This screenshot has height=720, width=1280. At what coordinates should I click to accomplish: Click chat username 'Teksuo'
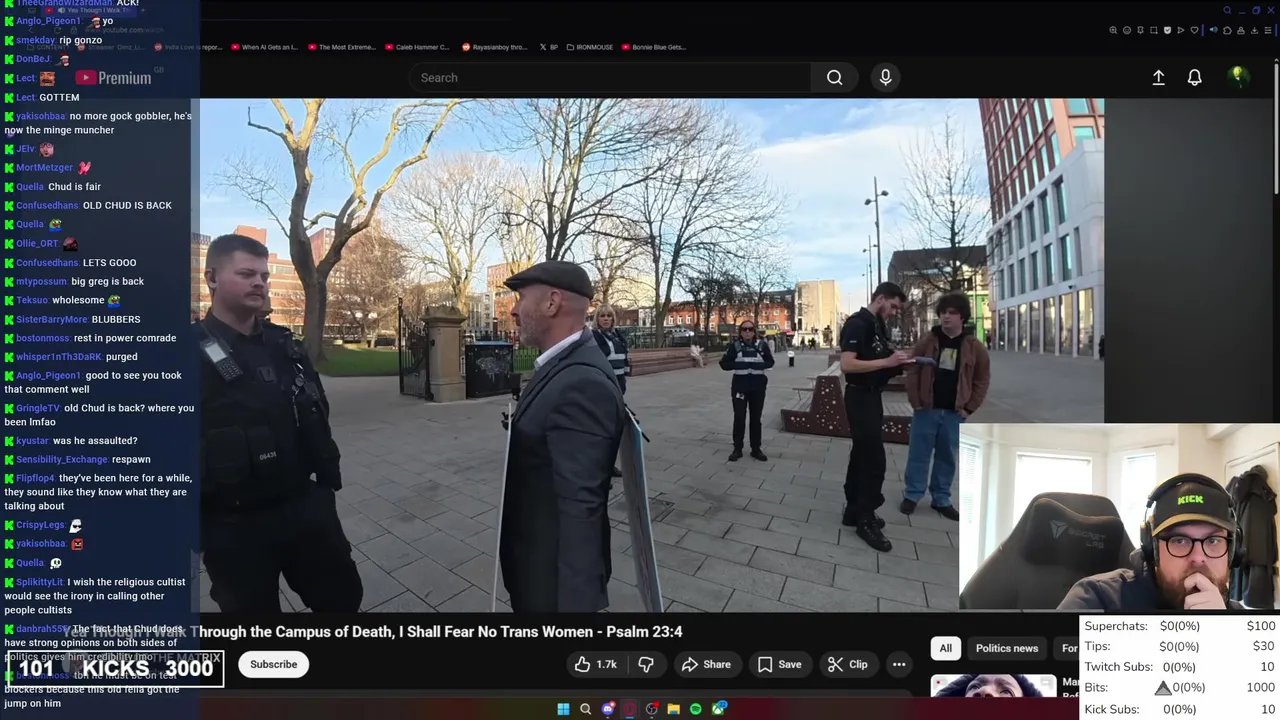[x=32, y=300]
